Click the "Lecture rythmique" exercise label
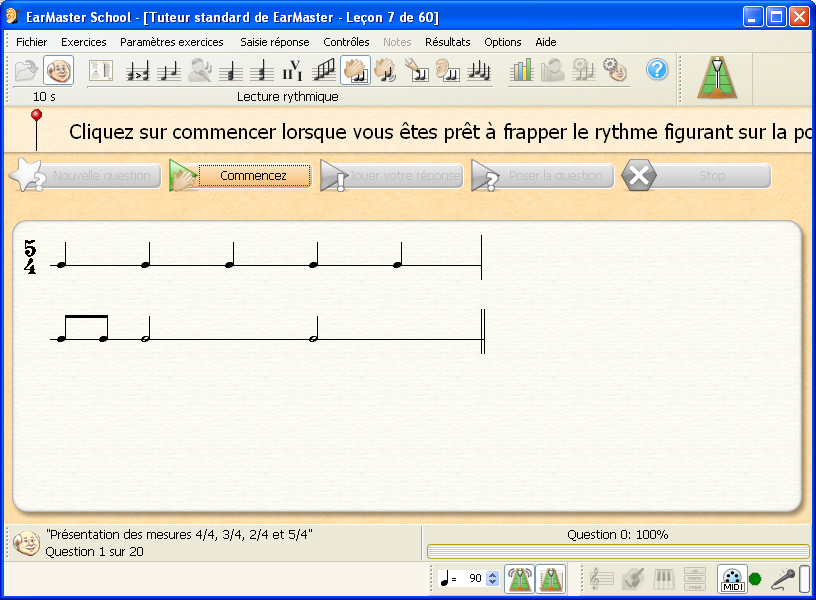The image size is (816, 600). (x=288, y=97)
